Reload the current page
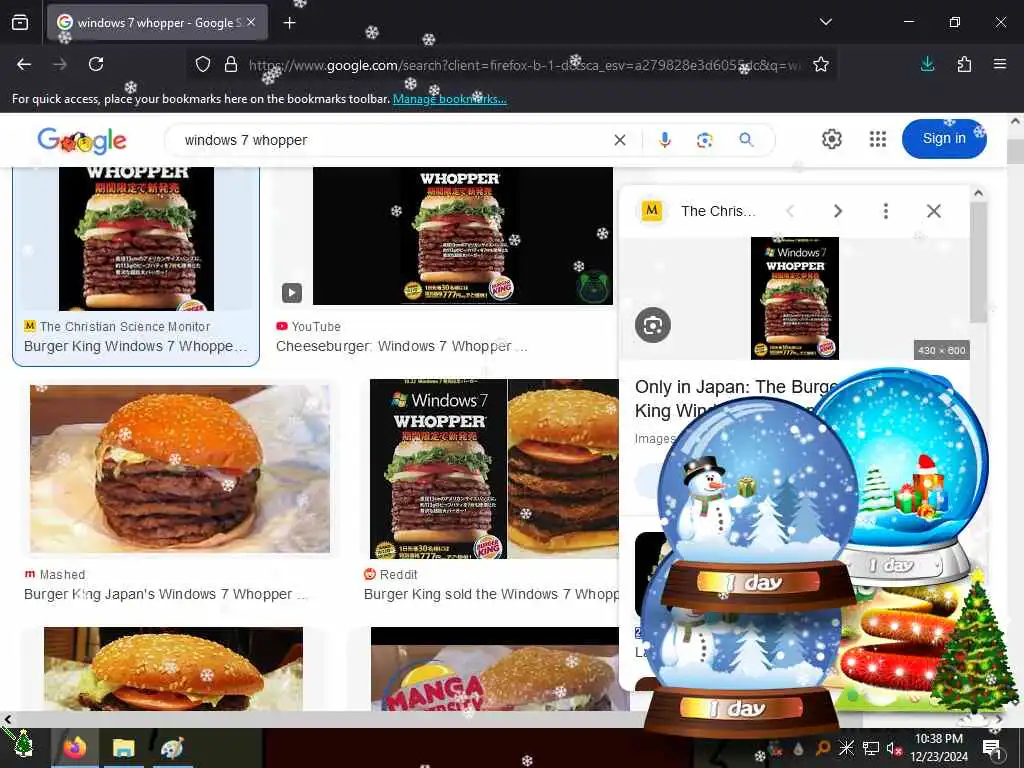Screen dimensions: 1024x768 coord(96,64)
